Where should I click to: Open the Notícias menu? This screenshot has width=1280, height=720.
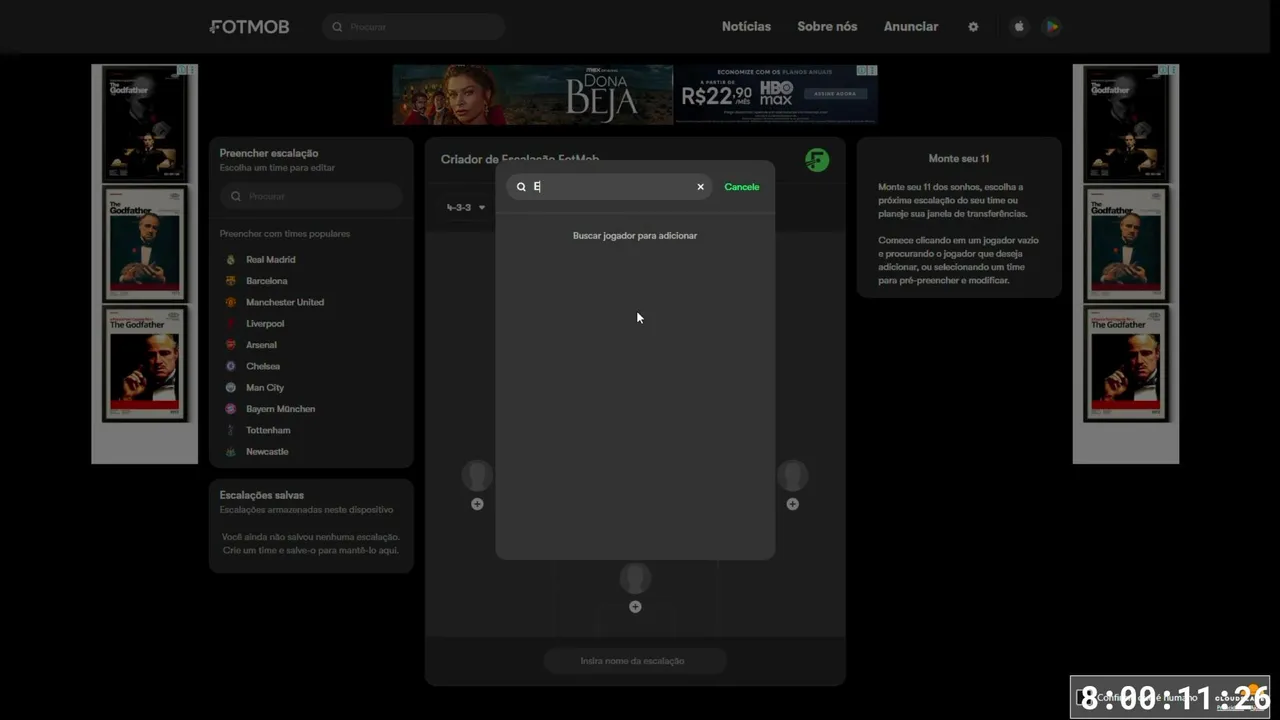[x=746, y=27]
